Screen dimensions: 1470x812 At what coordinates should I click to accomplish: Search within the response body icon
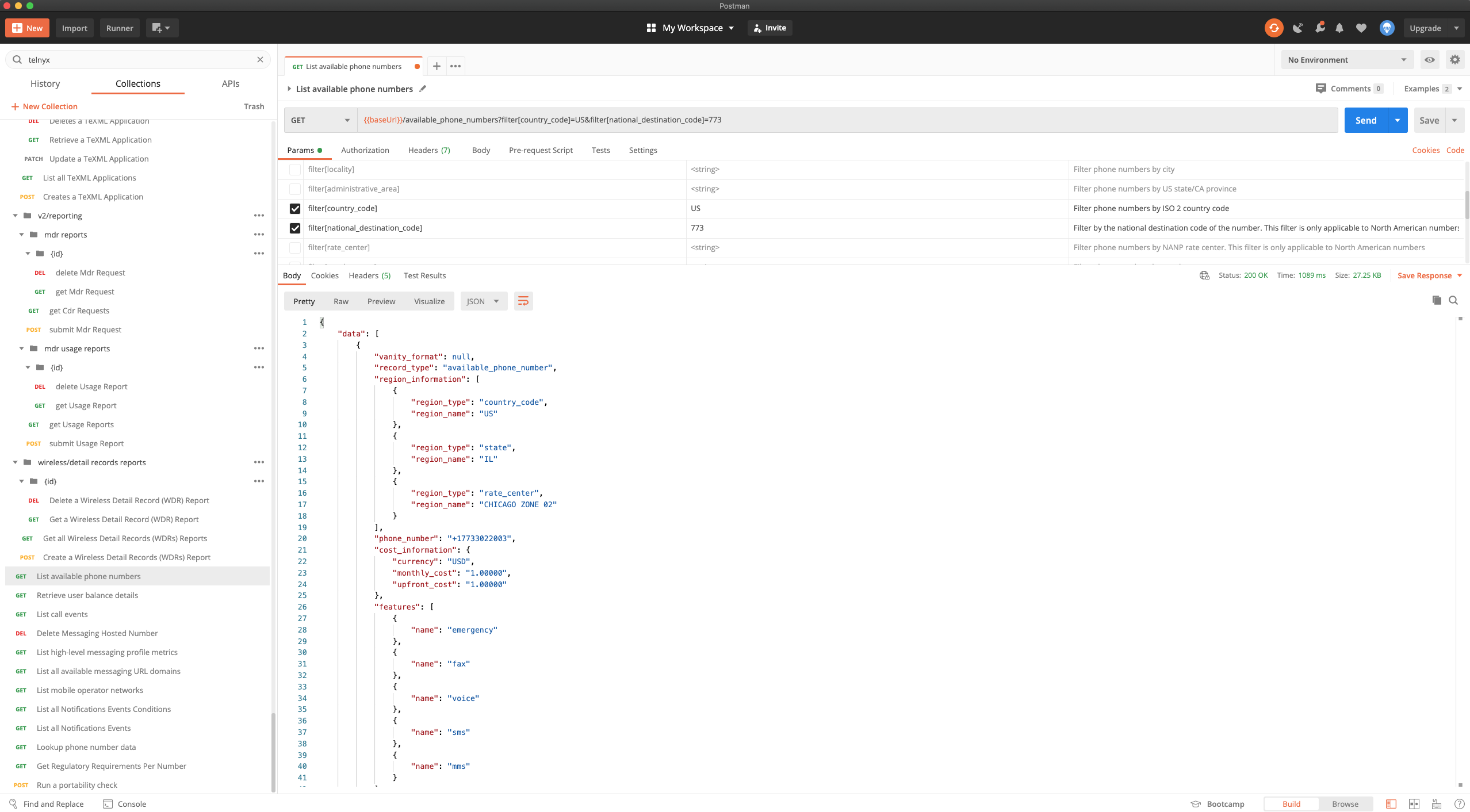click(x=1453, y=300)
